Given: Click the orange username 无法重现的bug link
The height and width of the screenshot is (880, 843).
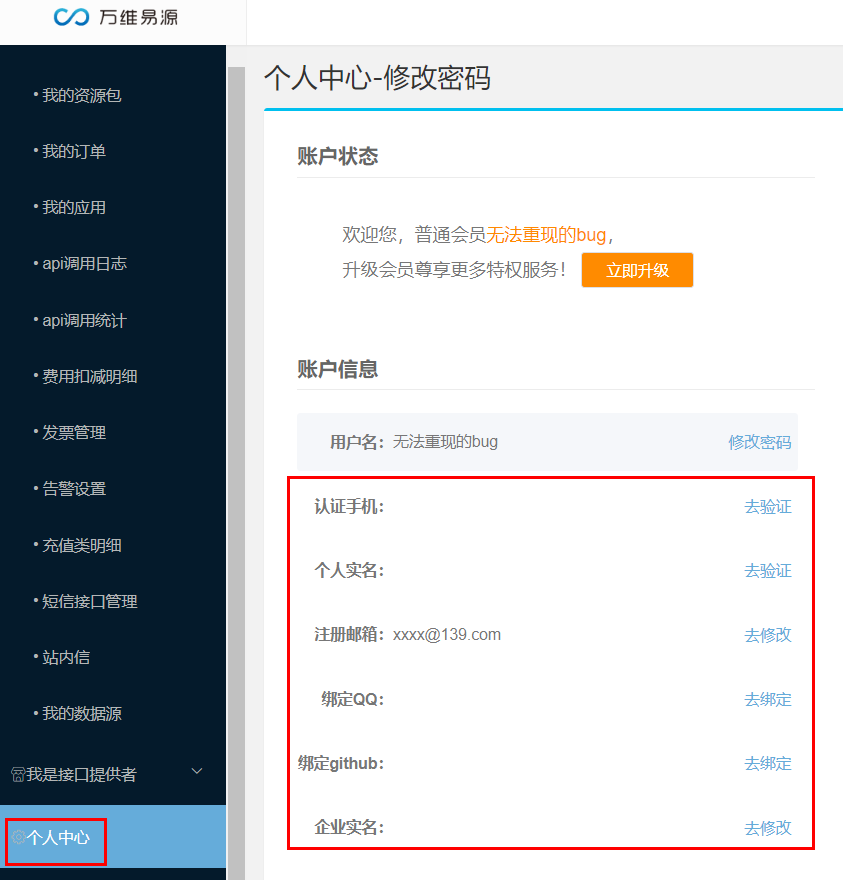Looking at the screenshot, I should 546,235.
